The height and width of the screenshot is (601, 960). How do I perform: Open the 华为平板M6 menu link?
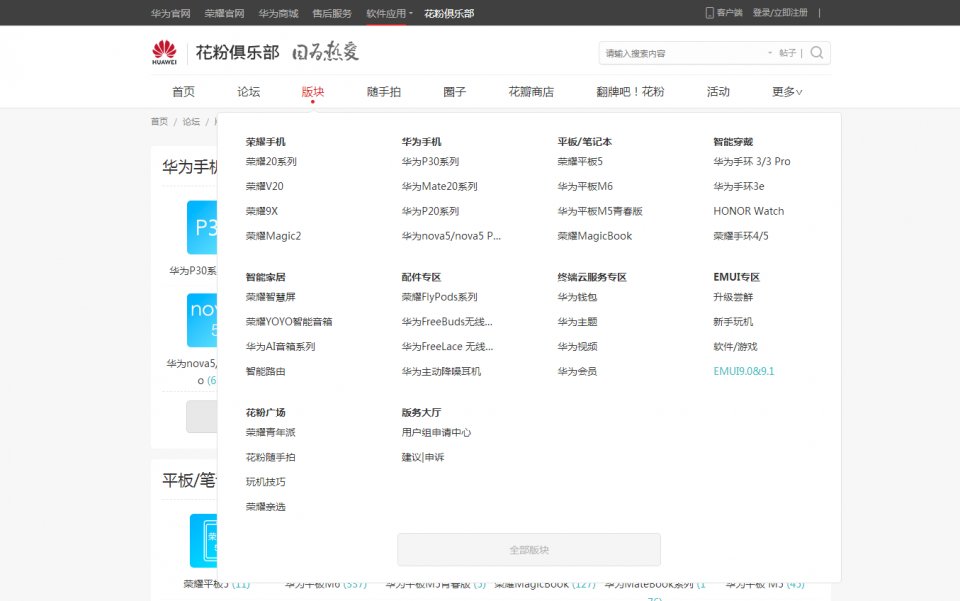coord(585,186)
